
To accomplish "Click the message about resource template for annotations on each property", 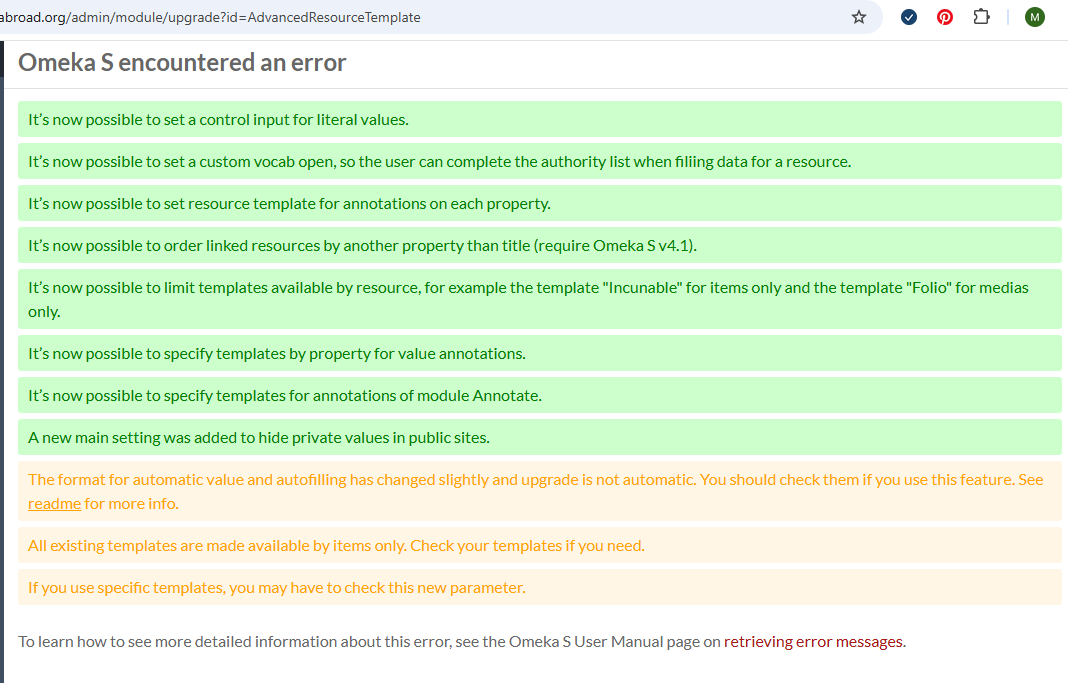I will click(x=539, y=204).
